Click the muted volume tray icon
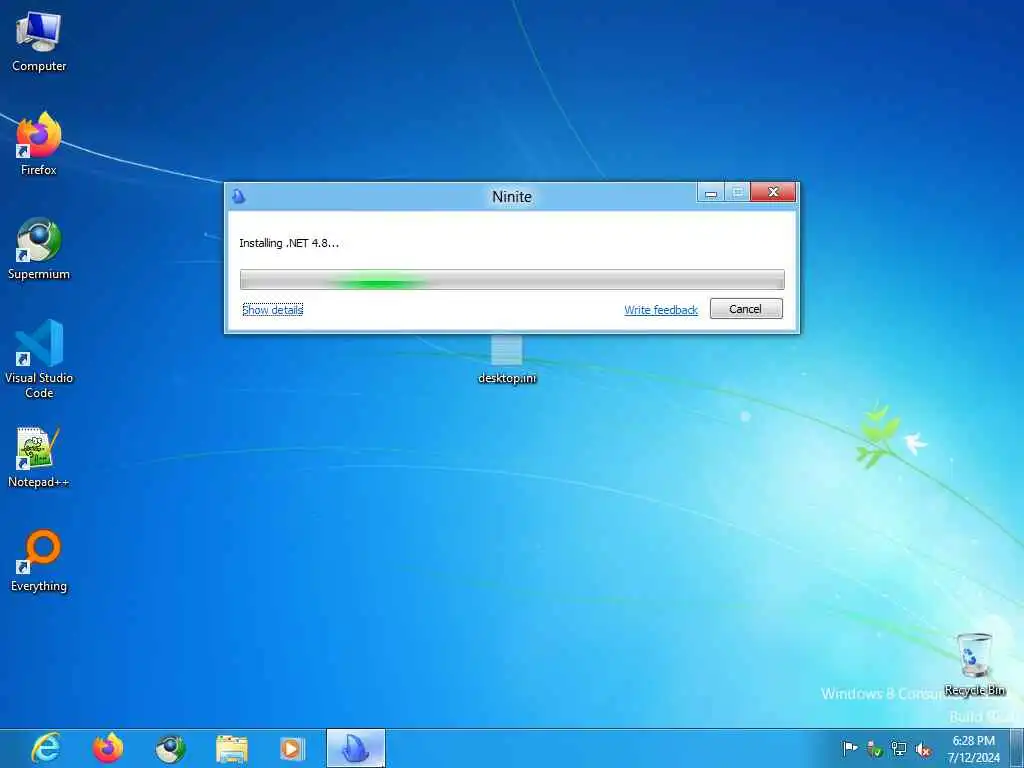 (x=923, y=748)
